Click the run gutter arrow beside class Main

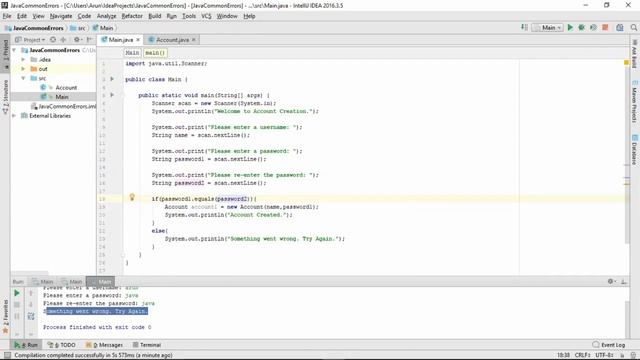(x=112, y=79)
